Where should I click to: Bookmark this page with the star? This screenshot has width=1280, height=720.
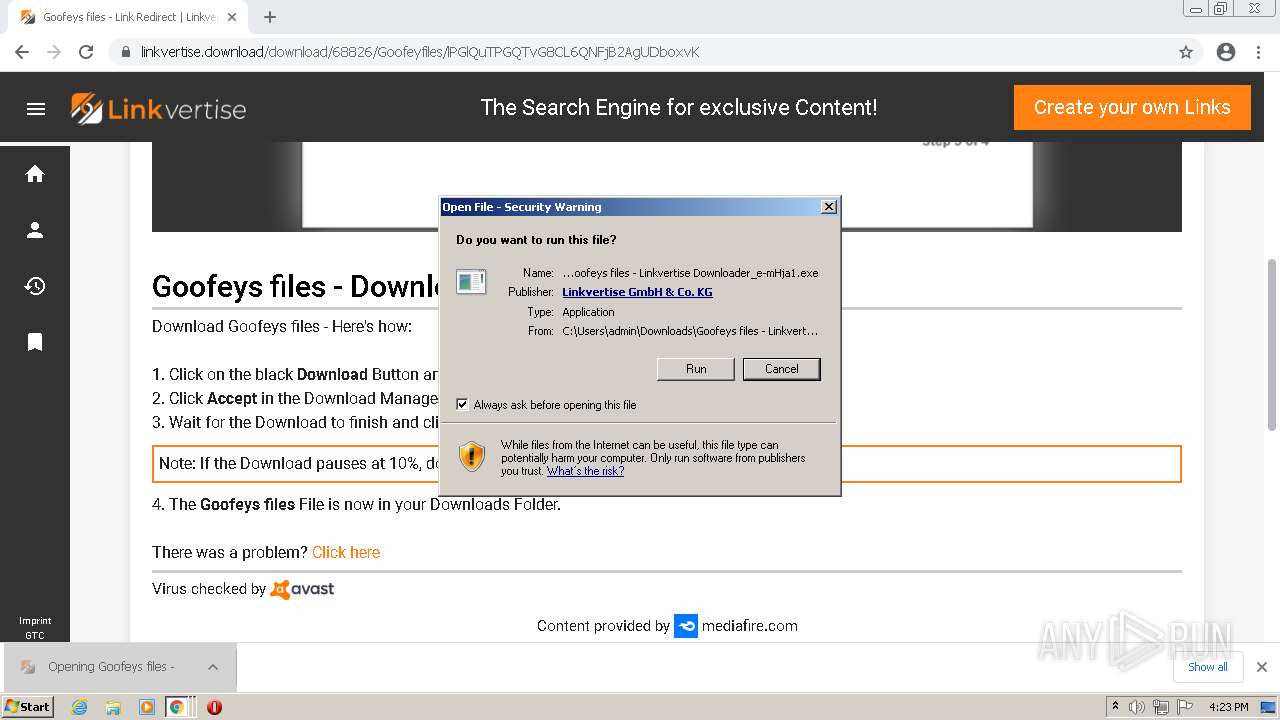pos(1186,52)
